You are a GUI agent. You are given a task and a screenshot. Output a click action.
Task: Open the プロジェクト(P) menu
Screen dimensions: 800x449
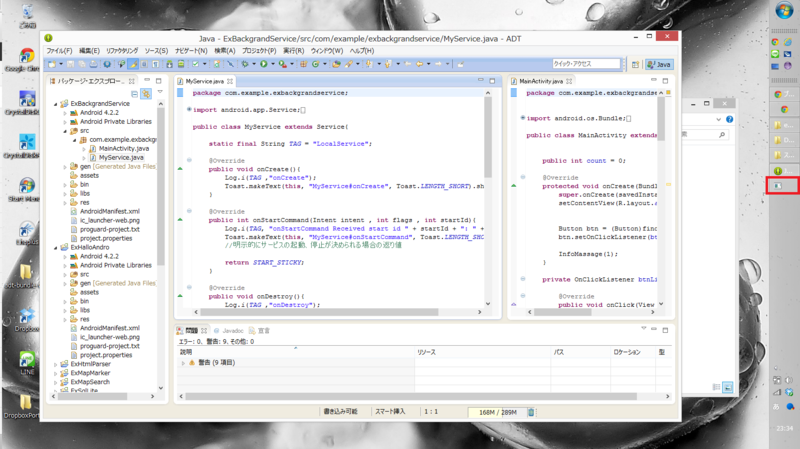tap(259, 51)
